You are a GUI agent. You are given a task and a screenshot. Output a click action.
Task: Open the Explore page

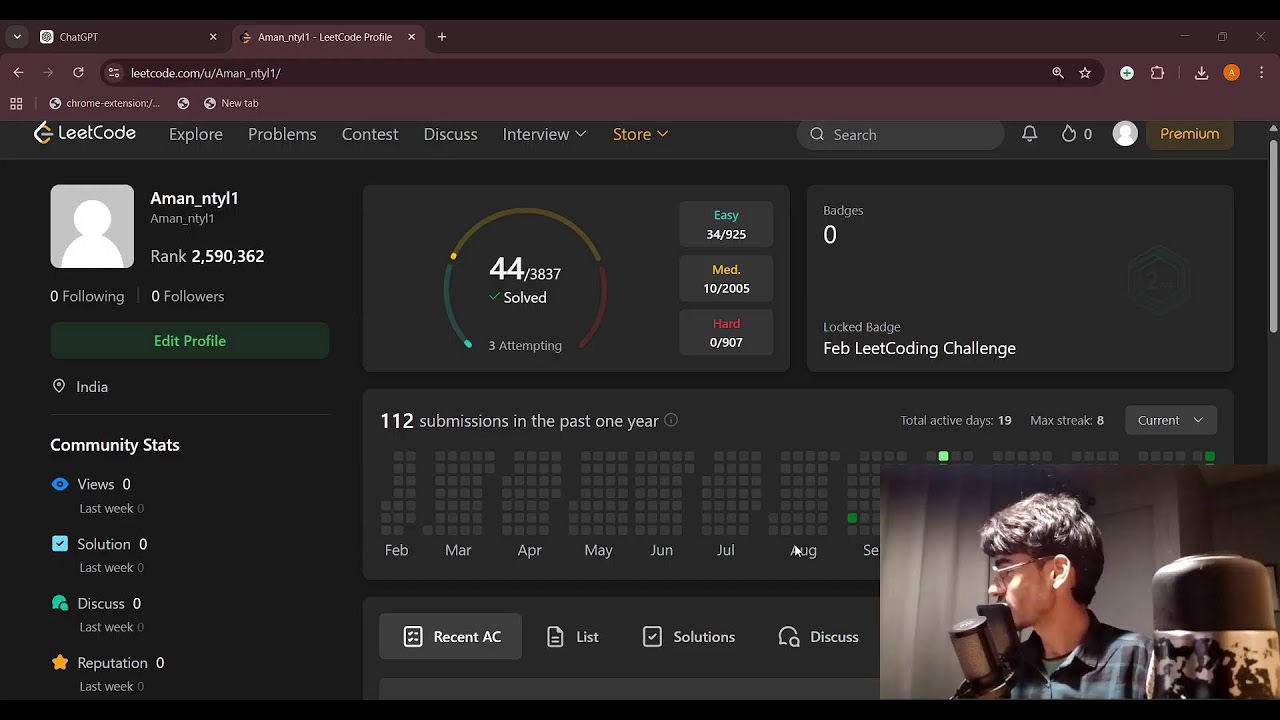196,134
